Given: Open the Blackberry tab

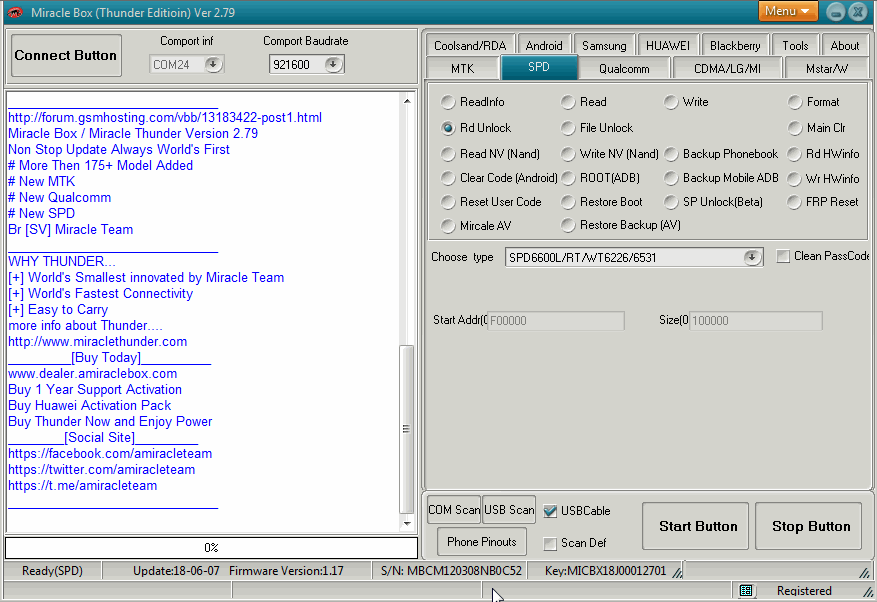Looking at the screenshot, I should 735,45.
